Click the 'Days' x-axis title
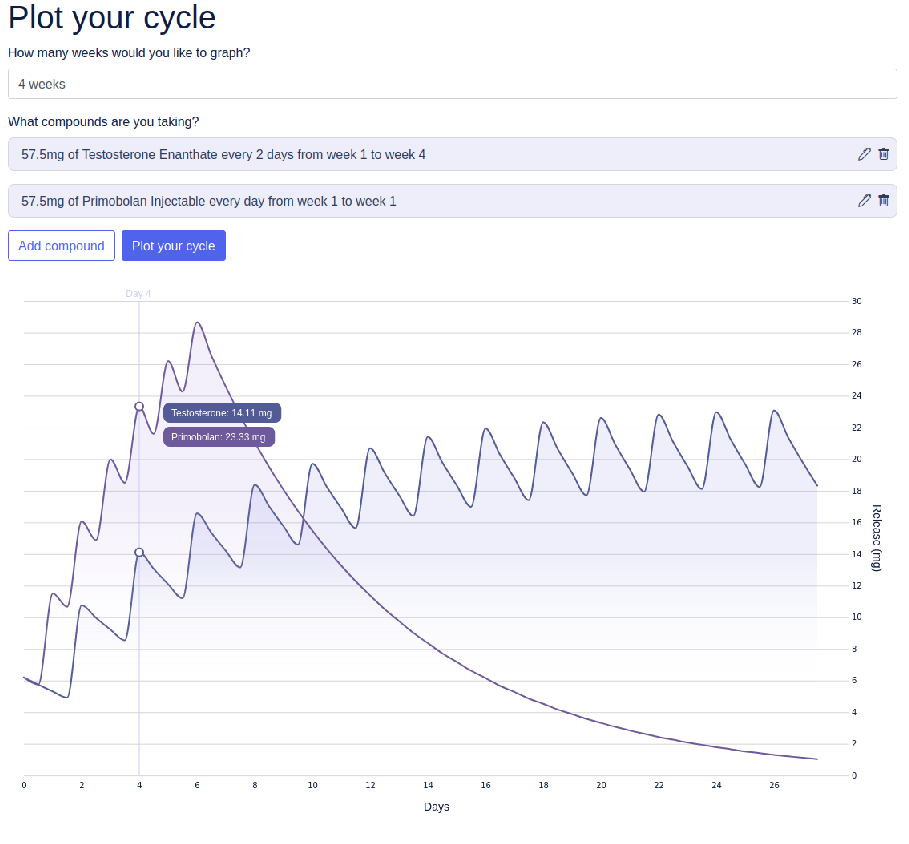 pos(436,806)
